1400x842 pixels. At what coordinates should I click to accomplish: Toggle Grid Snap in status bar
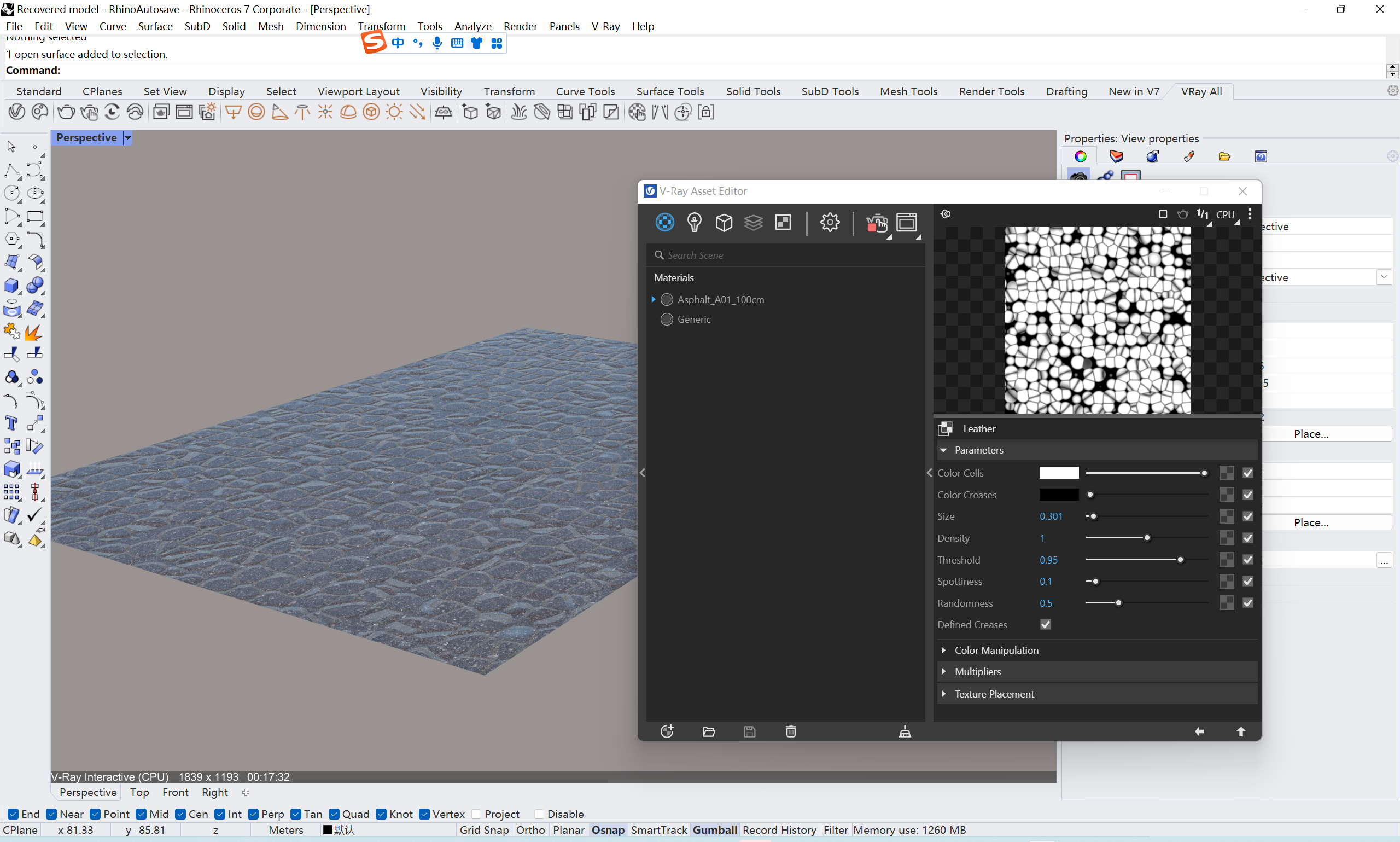[x=483, y=830]
